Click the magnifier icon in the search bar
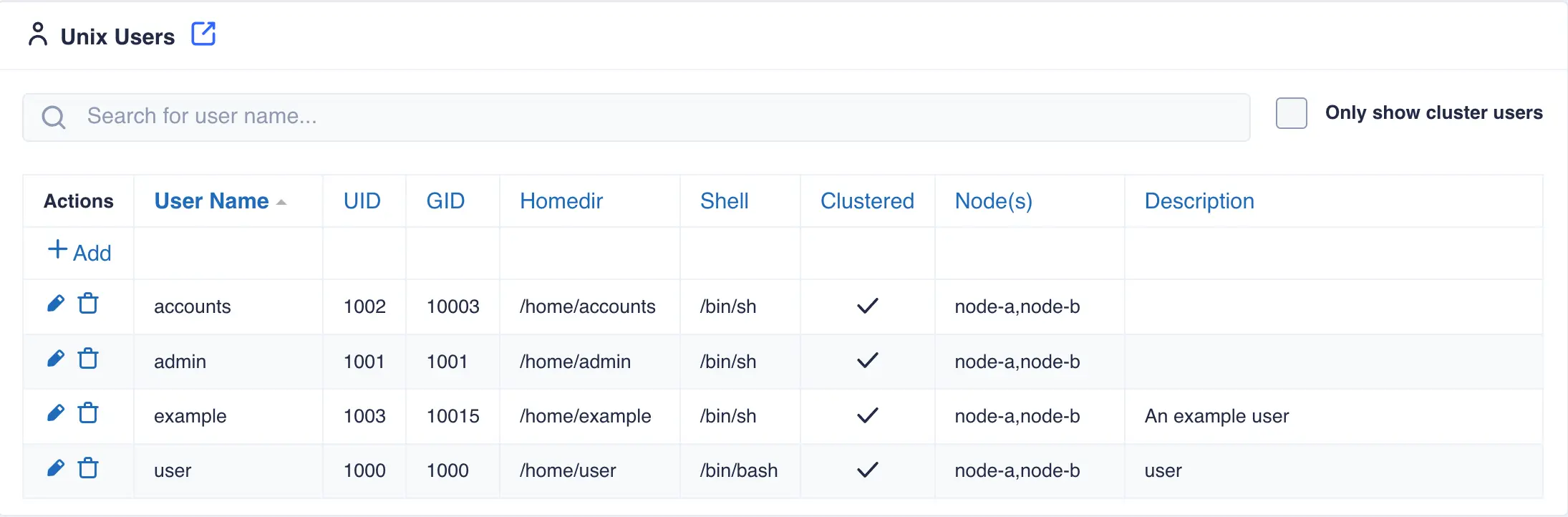 click(53, 116)
